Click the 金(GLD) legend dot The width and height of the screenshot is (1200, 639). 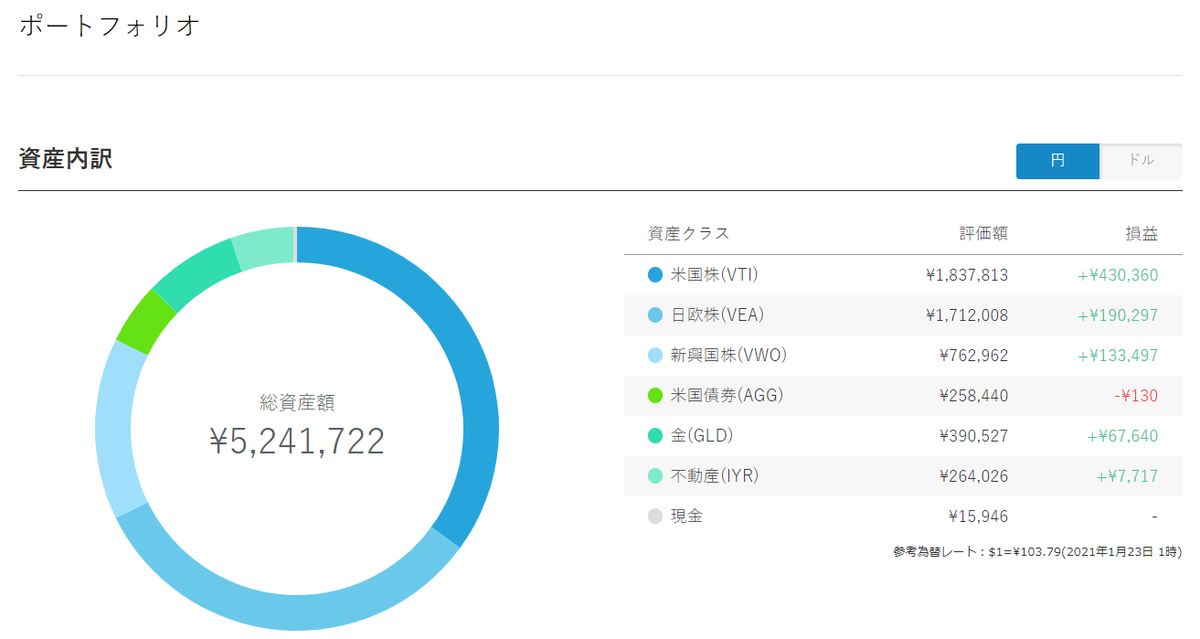tap(655, 436)
